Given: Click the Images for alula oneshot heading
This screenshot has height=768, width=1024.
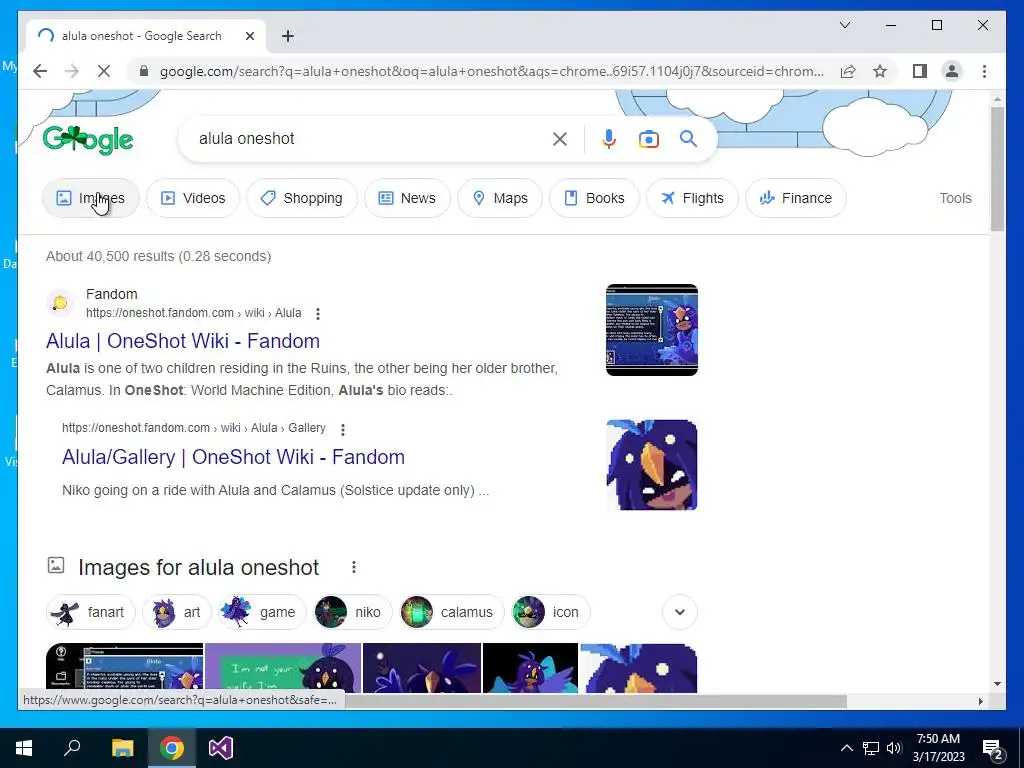Looking at the screenshot, I should coord(199,568).
